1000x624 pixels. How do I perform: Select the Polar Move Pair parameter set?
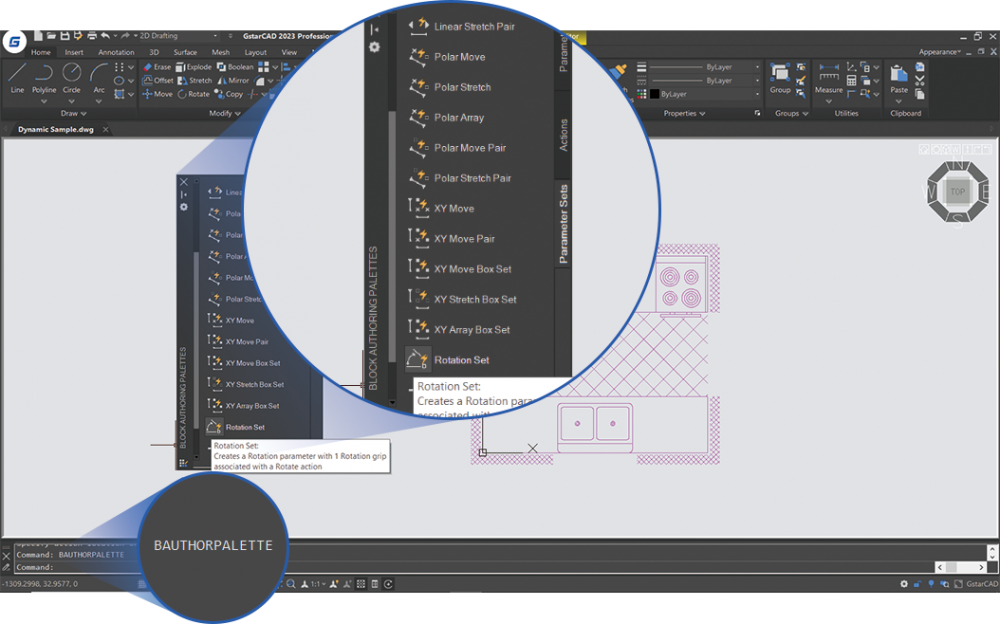[457, 147]
